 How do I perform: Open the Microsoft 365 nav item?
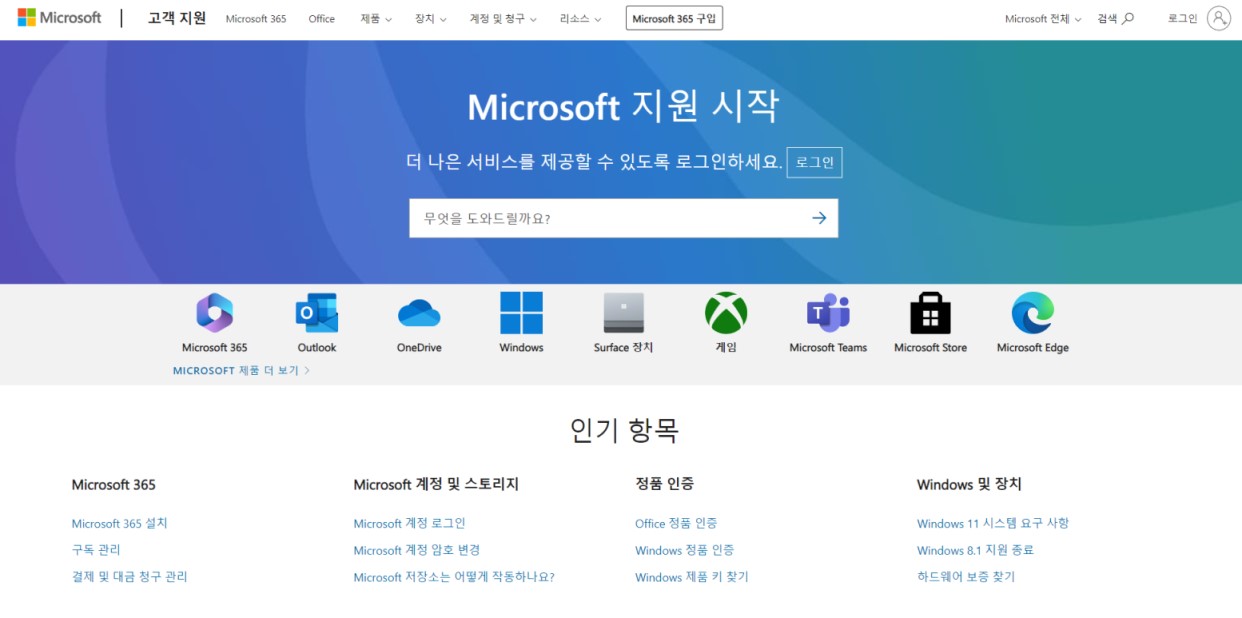(x=256, y=19)
